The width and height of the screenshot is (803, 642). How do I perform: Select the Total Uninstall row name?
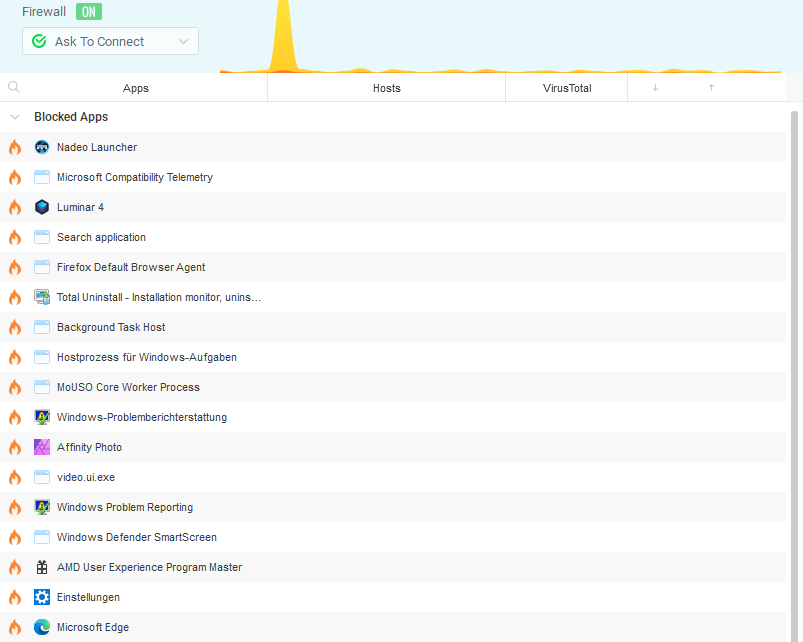pos(159,297)
